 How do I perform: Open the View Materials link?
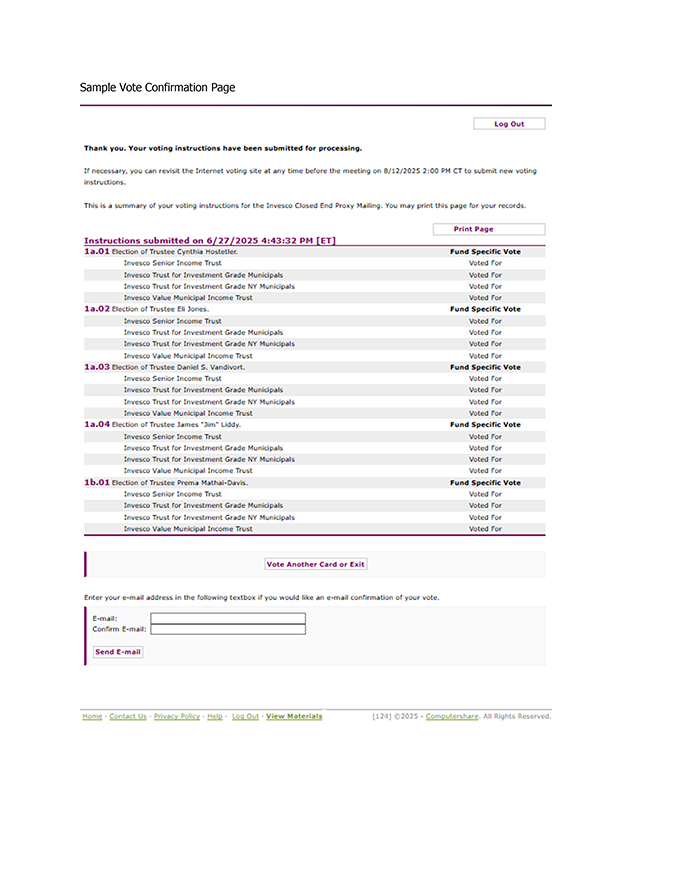(294, 716)
